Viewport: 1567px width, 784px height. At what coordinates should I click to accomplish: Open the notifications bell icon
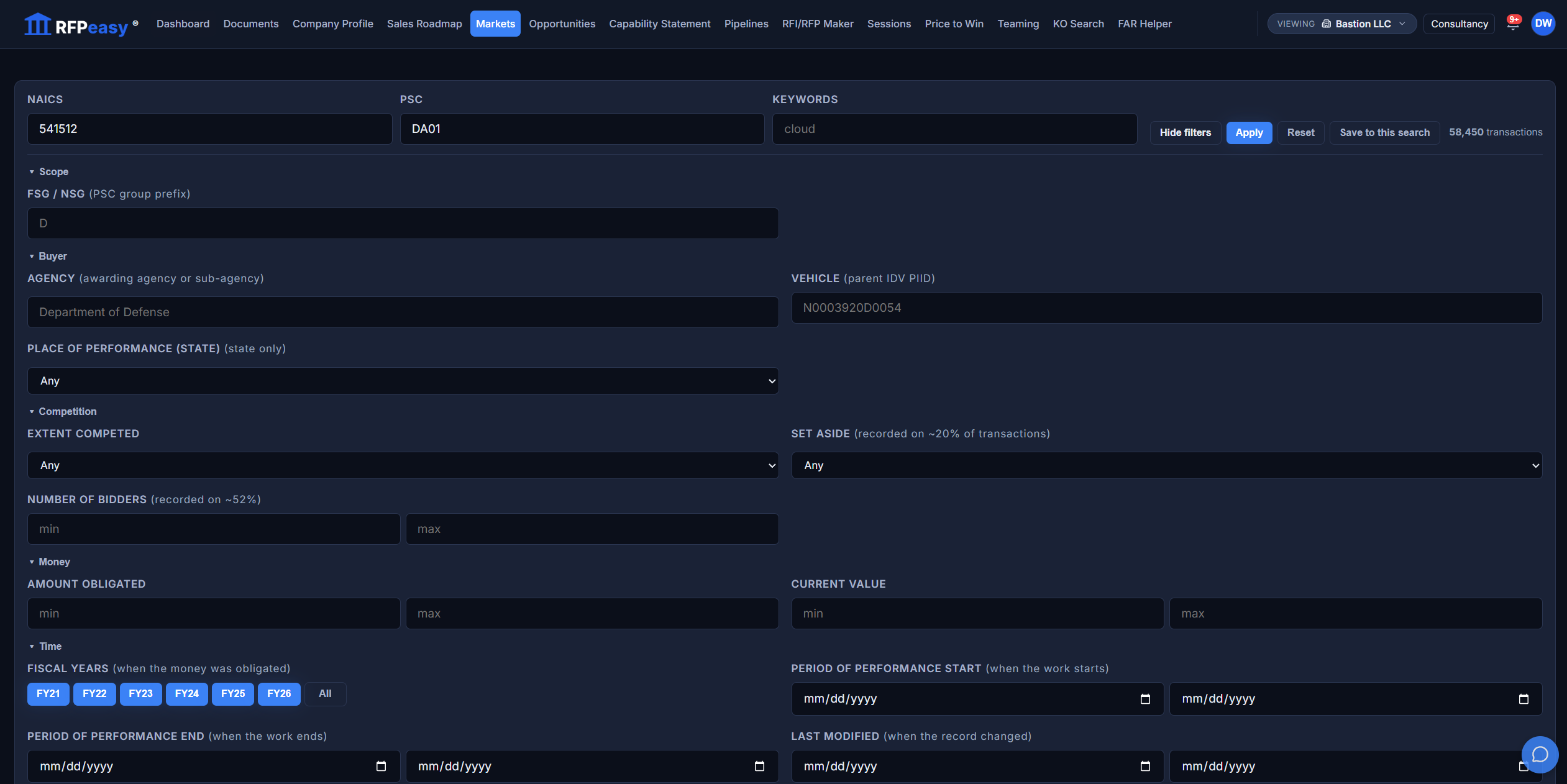(1513, 24)
